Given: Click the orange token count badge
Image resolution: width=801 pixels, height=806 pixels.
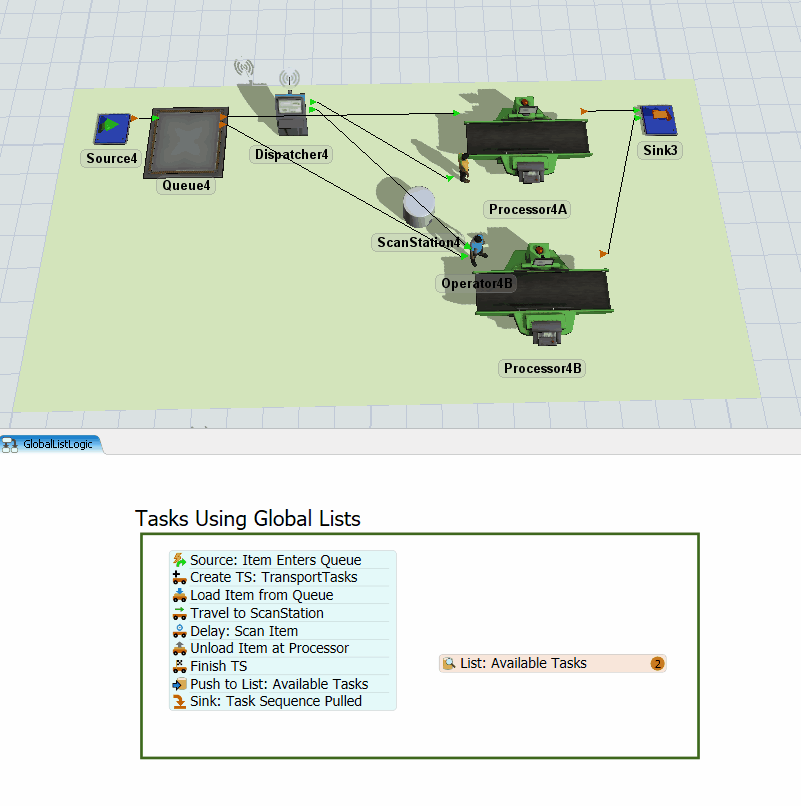Looking at the screenshot, I should [657, 663].
